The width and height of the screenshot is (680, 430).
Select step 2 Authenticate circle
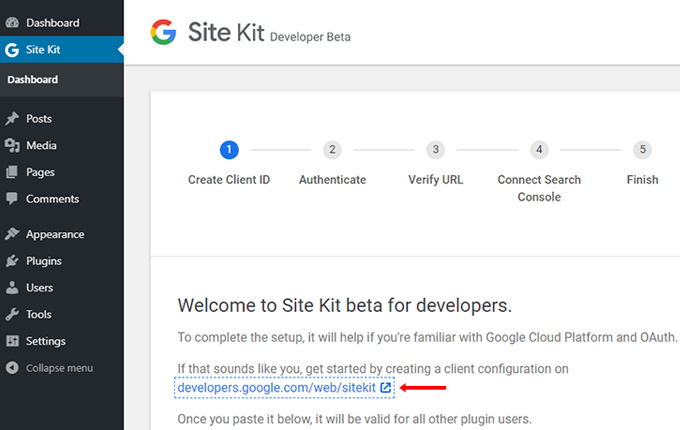point(332,150)
